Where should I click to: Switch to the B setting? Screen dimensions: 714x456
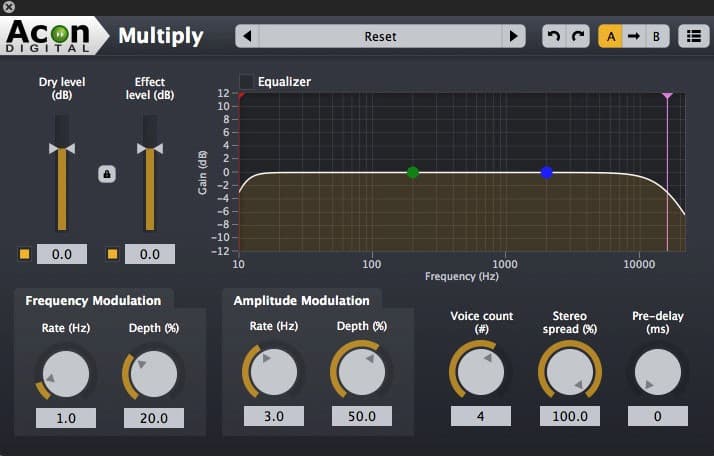(656, 36)
